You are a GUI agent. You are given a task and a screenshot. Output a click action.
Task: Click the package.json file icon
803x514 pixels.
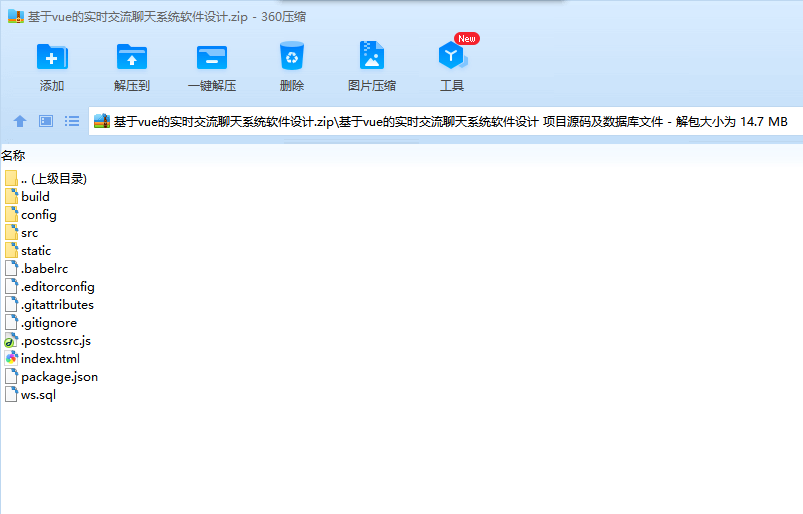click(x=11, y=376)
